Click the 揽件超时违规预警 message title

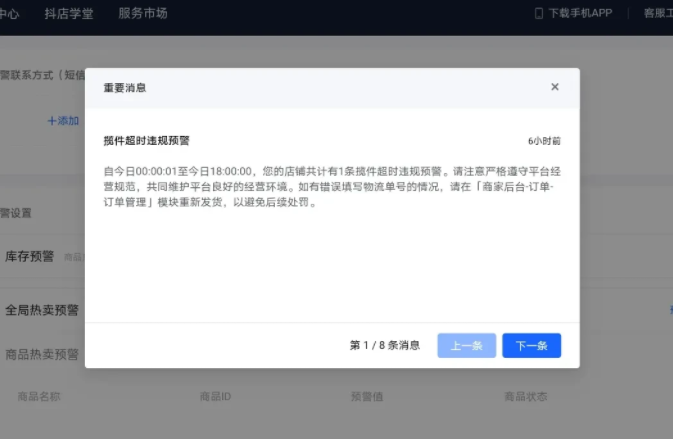point(146,141)
